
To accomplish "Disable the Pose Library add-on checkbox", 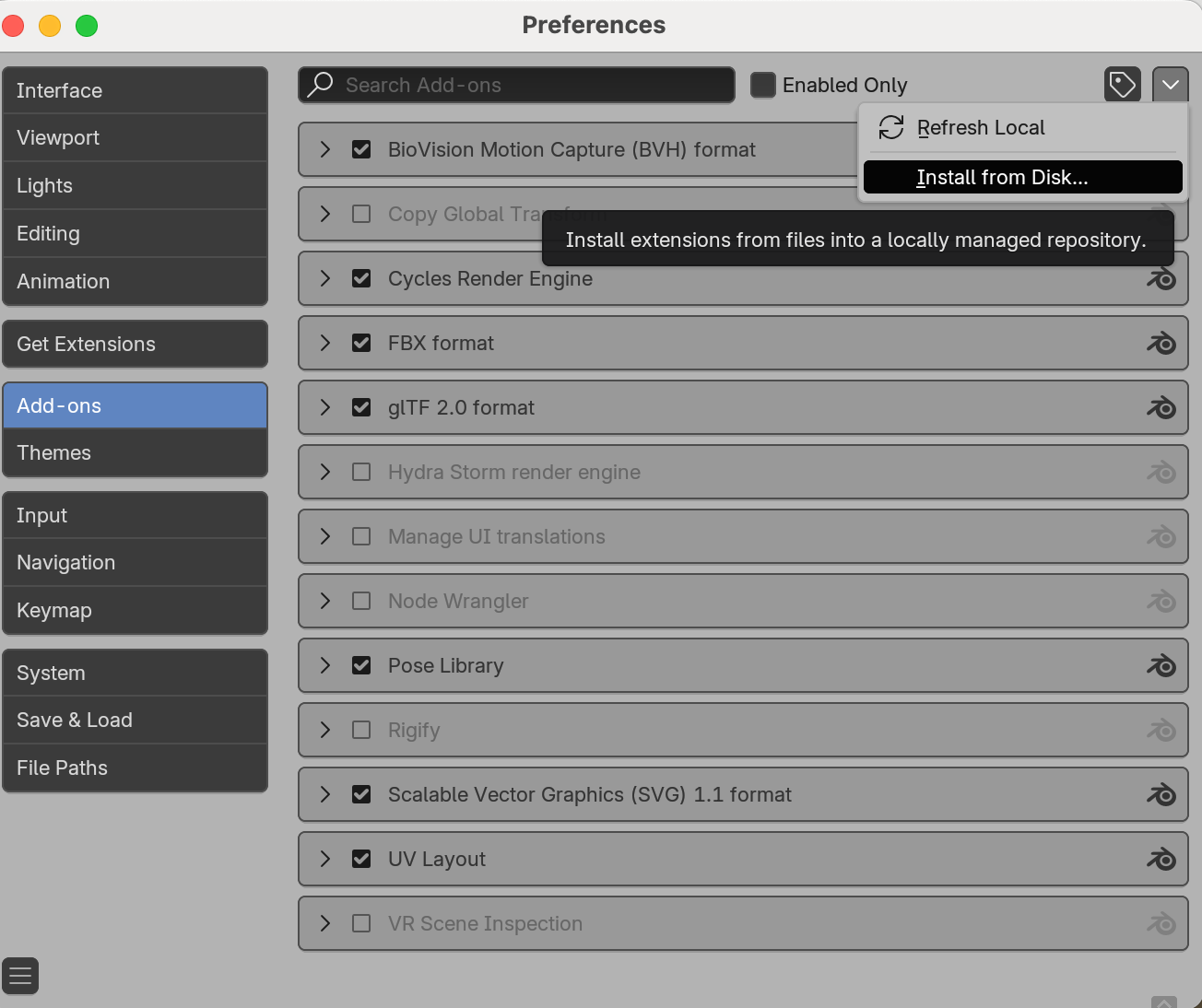I will coord(360,665).
